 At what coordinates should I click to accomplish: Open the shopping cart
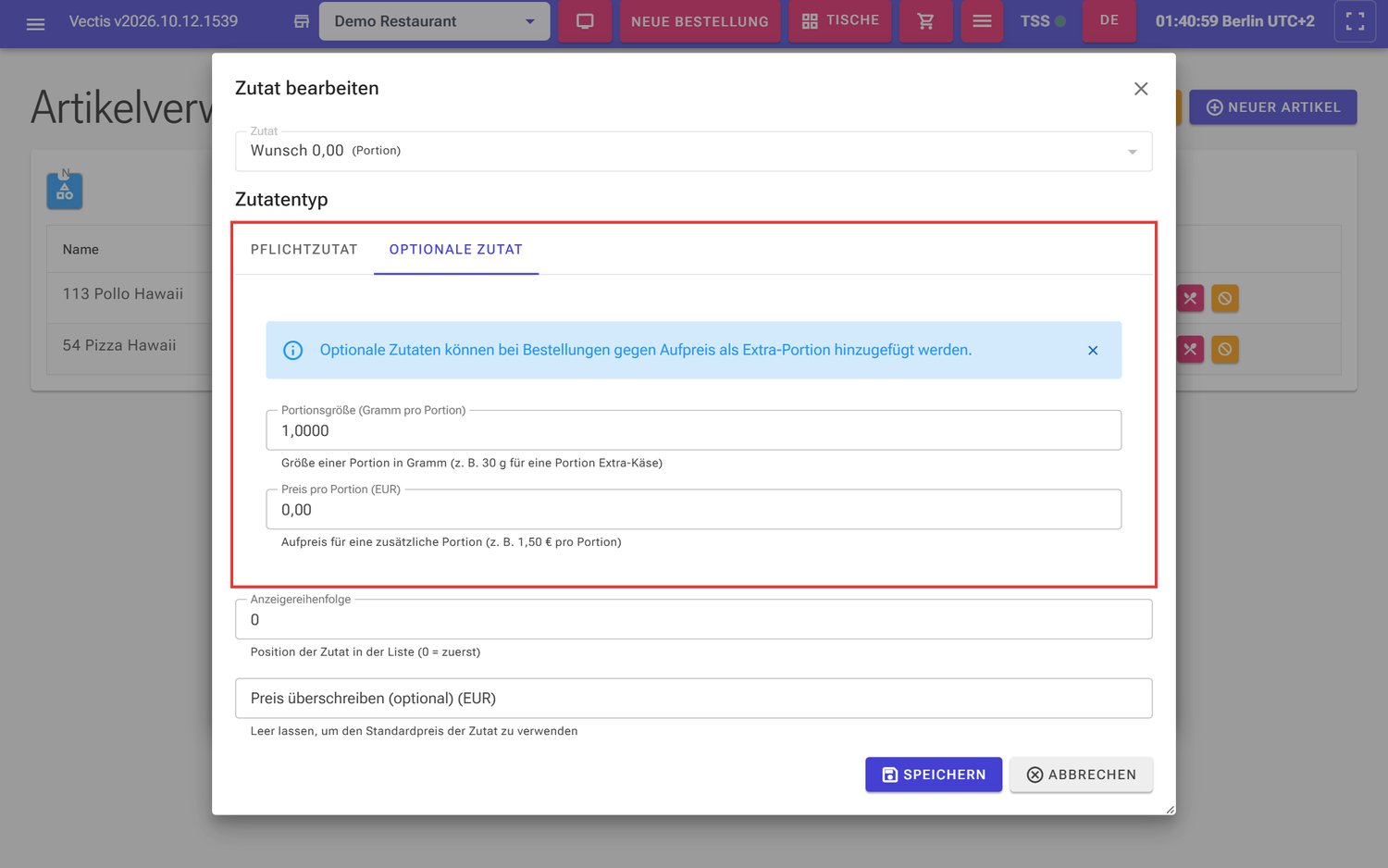click(925, 21)
